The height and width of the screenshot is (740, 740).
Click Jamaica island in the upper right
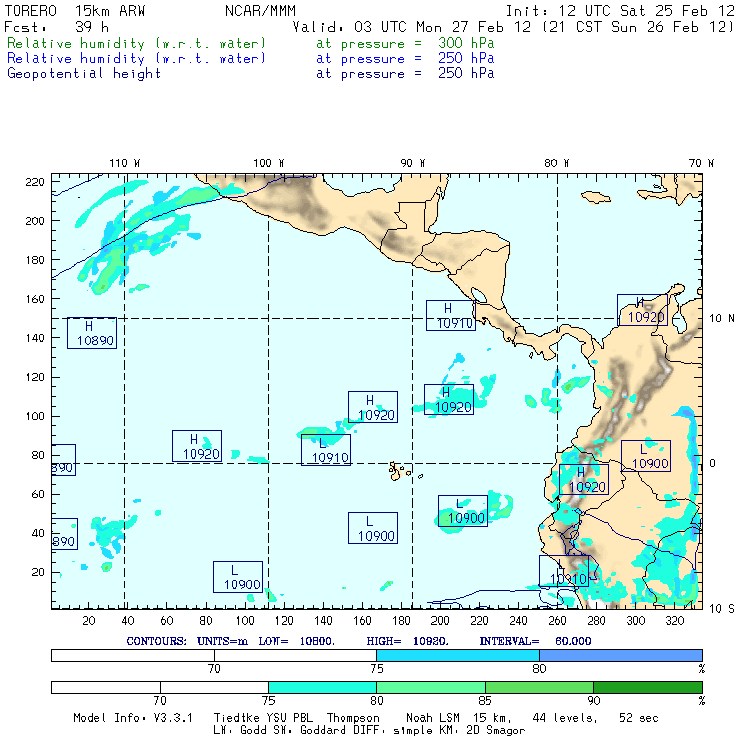pyautogui.click(x=596, y=197)
